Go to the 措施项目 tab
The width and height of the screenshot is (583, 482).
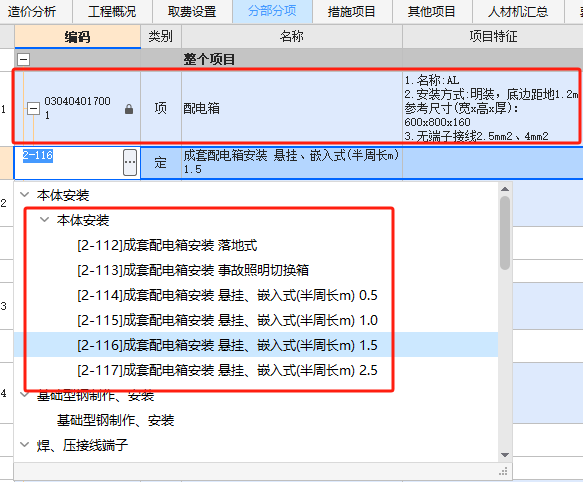tap(352, 11)
